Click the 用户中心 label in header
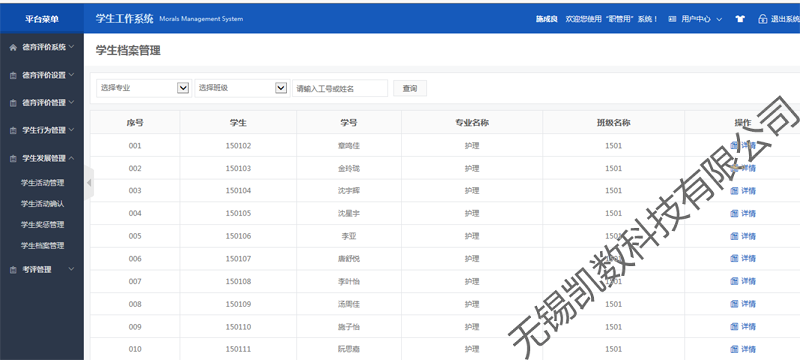 click(696, 19)
